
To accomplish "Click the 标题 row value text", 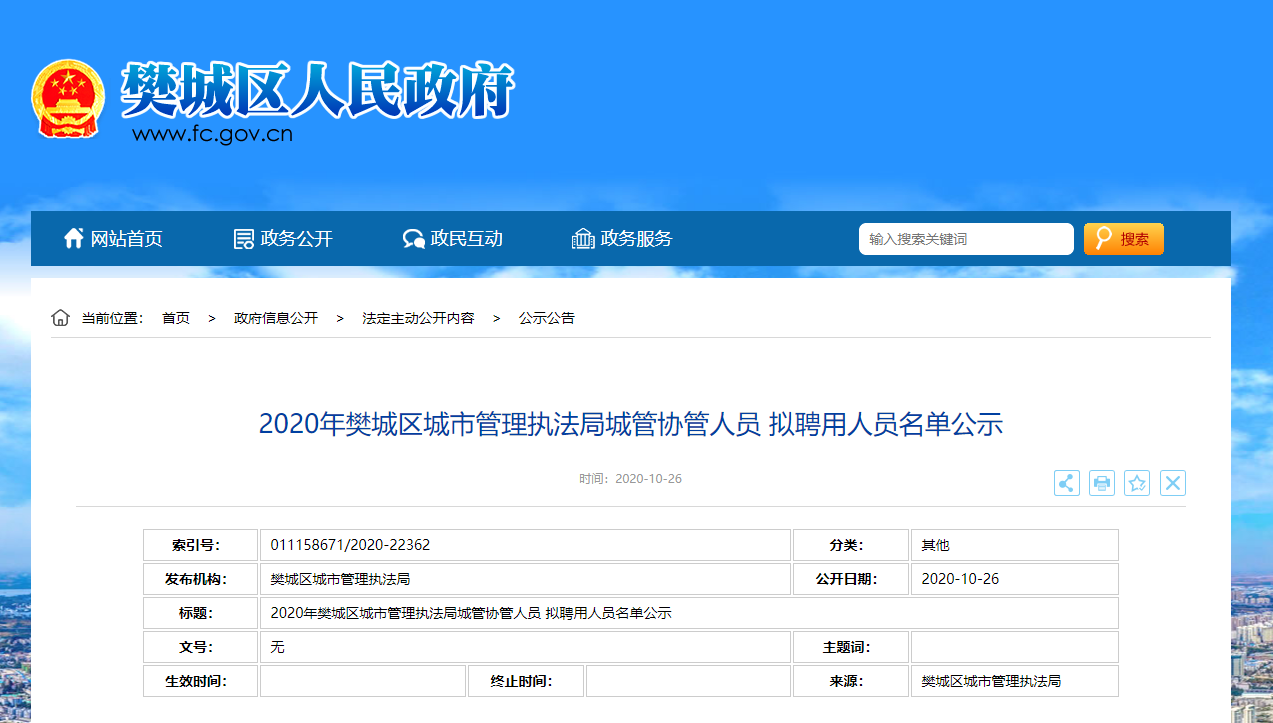I will point(472,613).
